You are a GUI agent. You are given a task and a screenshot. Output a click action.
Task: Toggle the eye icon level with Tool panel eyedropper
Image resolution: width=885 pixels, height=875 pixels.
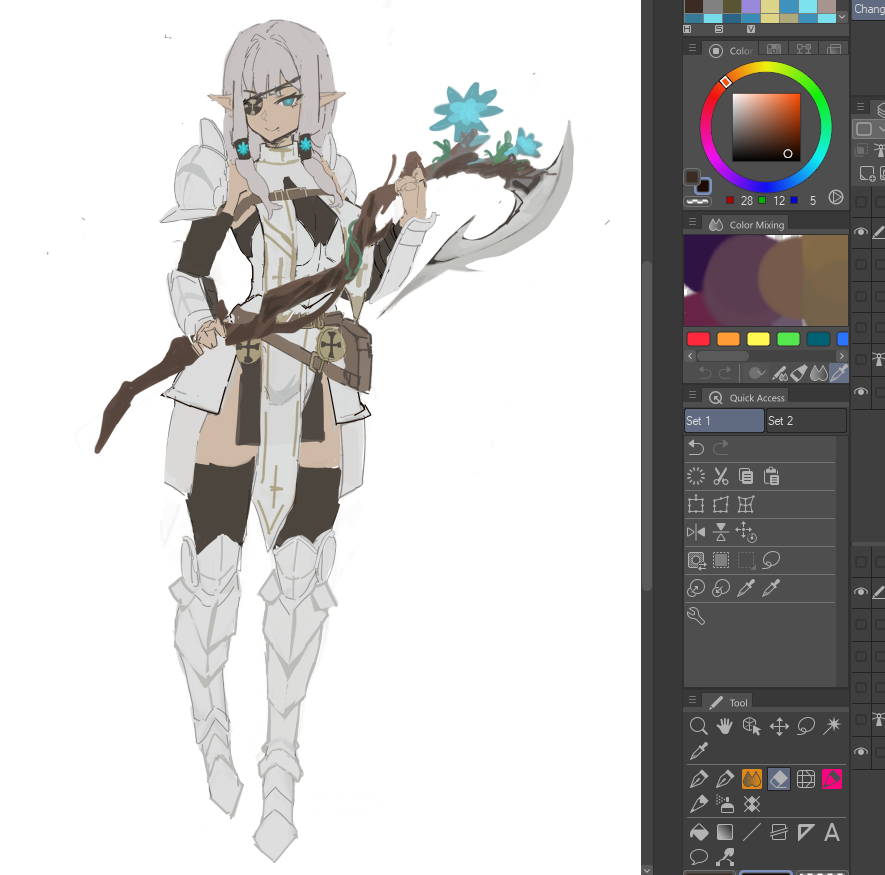click(861, 751)
